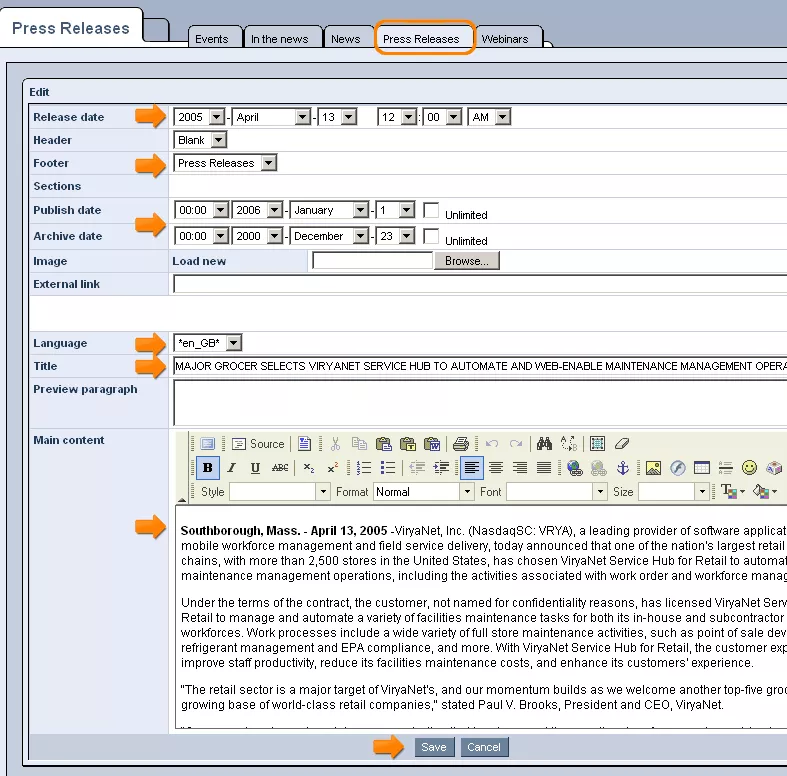Click the Align Left button

472,468
